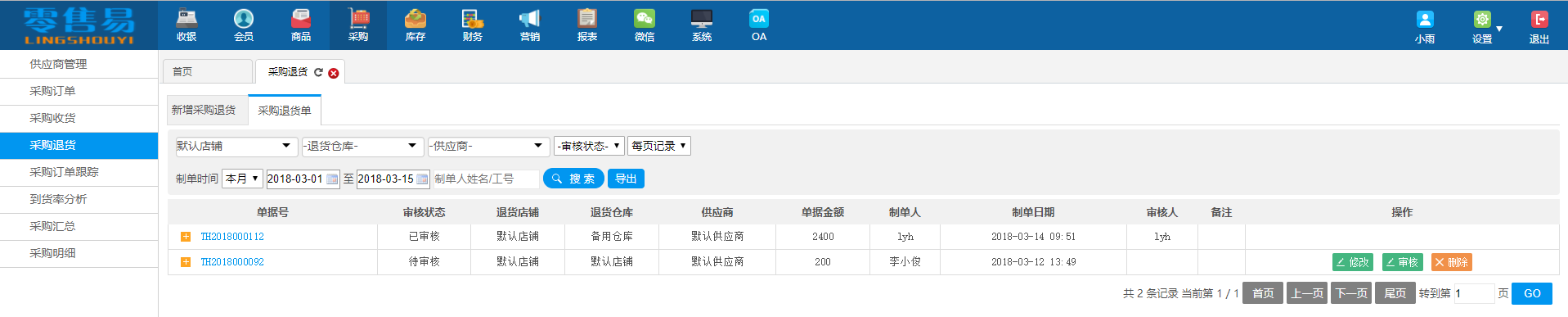Click the 导出 export button
The height and width of the screenshot is (317, 1568).
tap(626, 179)
